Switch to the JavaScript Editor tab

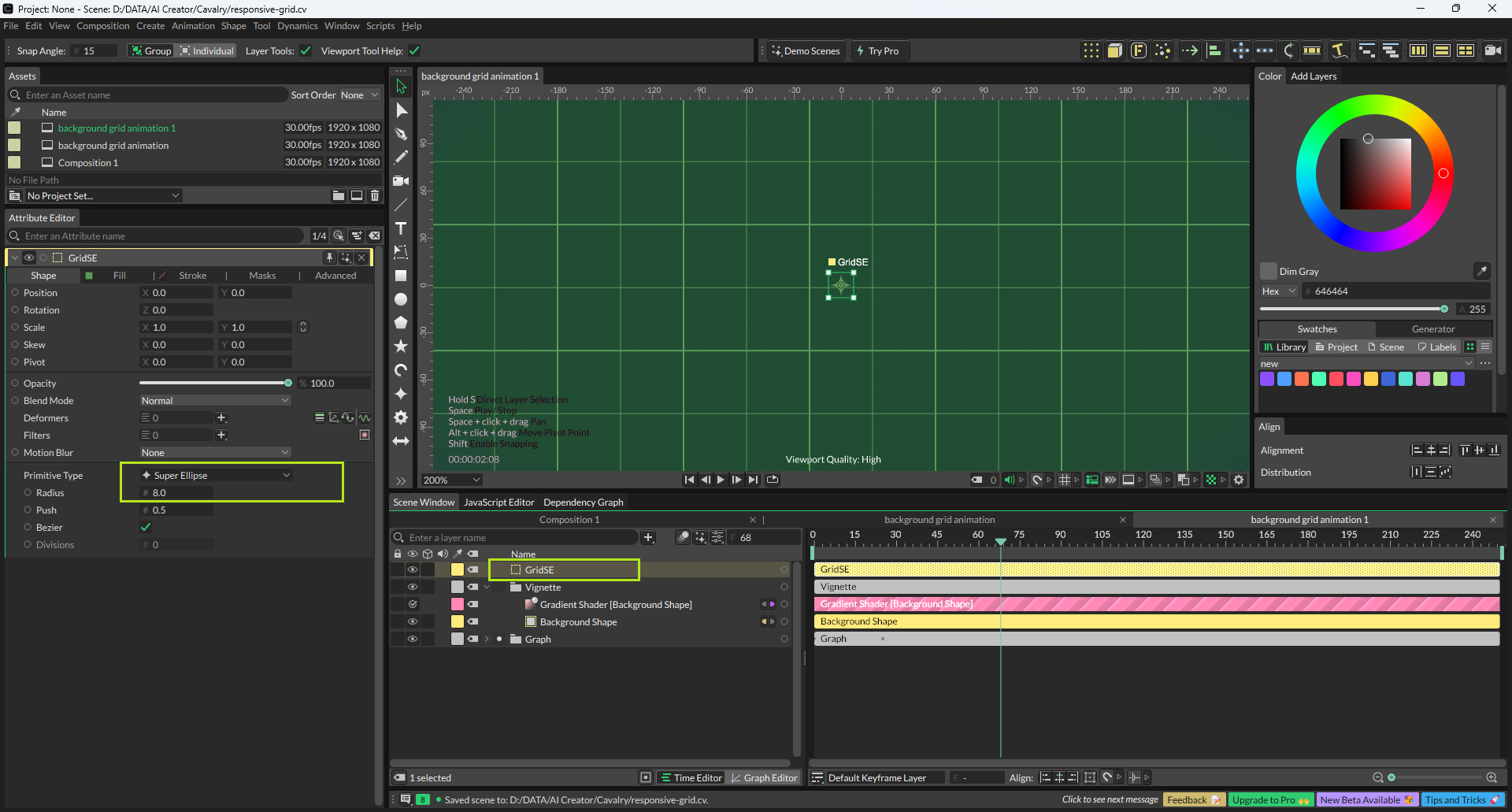click(x=498, y=502)
